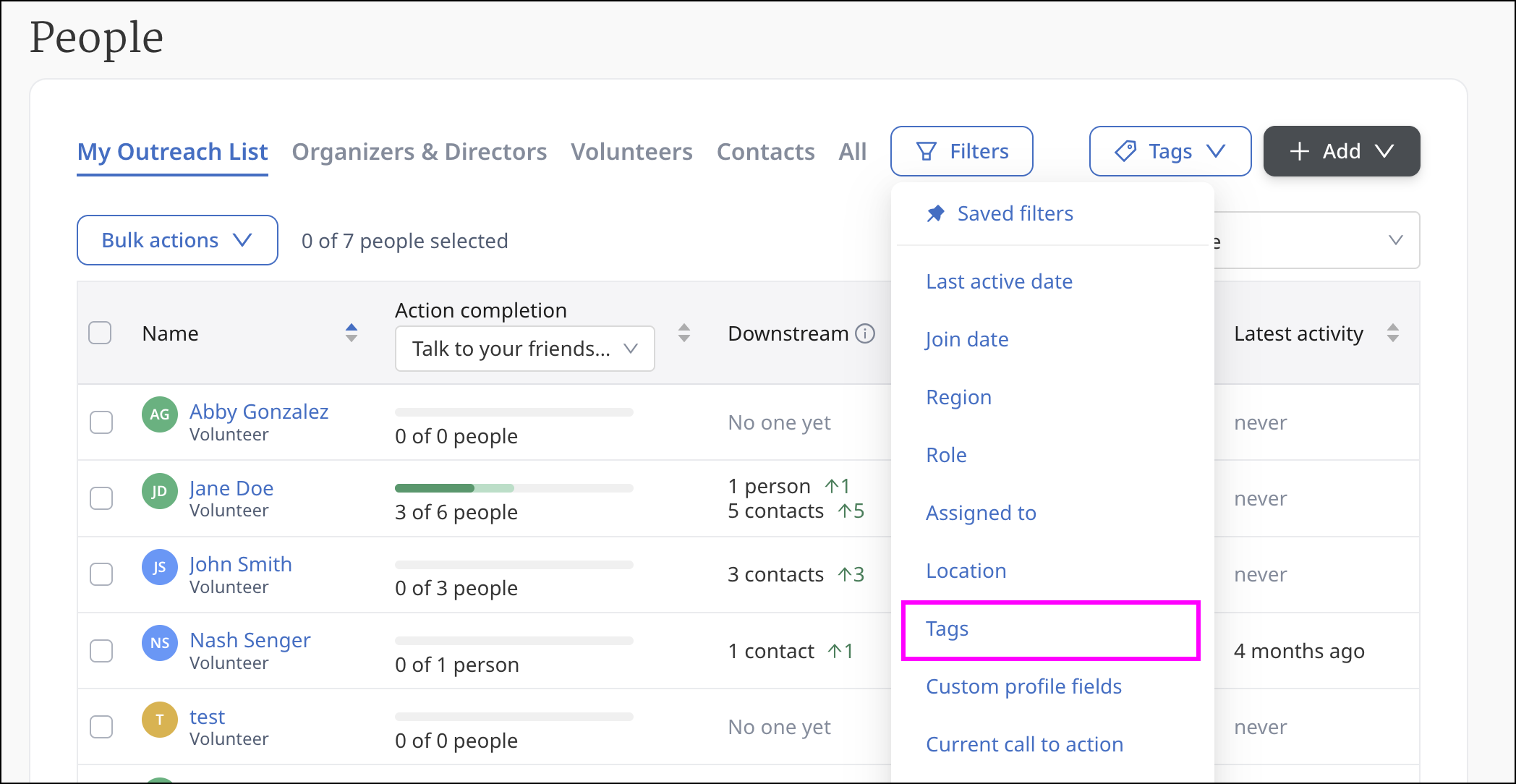The height and width of the screenshot is (784, 1516).
Task: Sort by Latest activity arrows
Action: click(x=1393, y=333)
